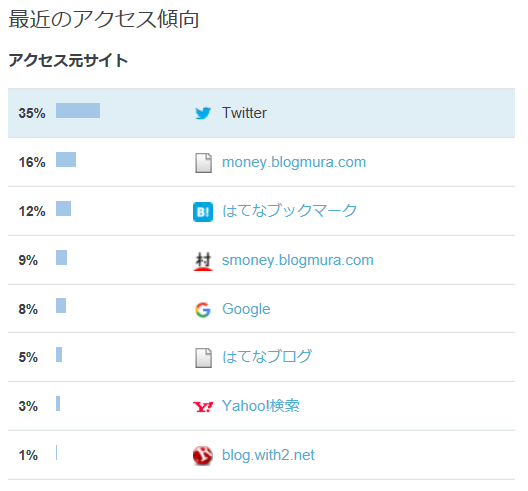Open the smoney.blogmura.com link
Viewport: 528px width, 491px height.
(x=298, y=260)
